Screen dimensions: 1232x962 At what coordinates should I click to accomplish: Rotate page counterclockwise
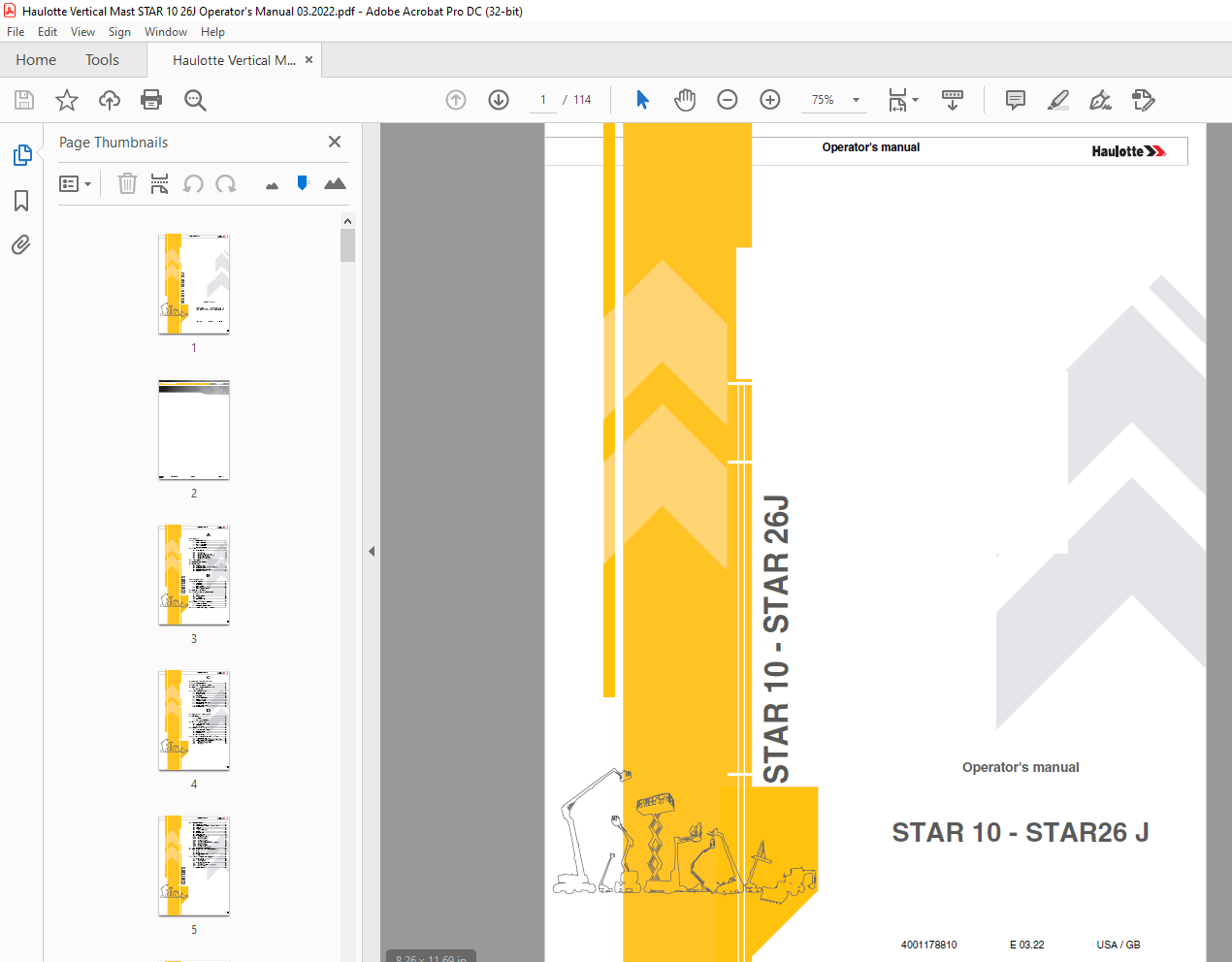[193, 183]
